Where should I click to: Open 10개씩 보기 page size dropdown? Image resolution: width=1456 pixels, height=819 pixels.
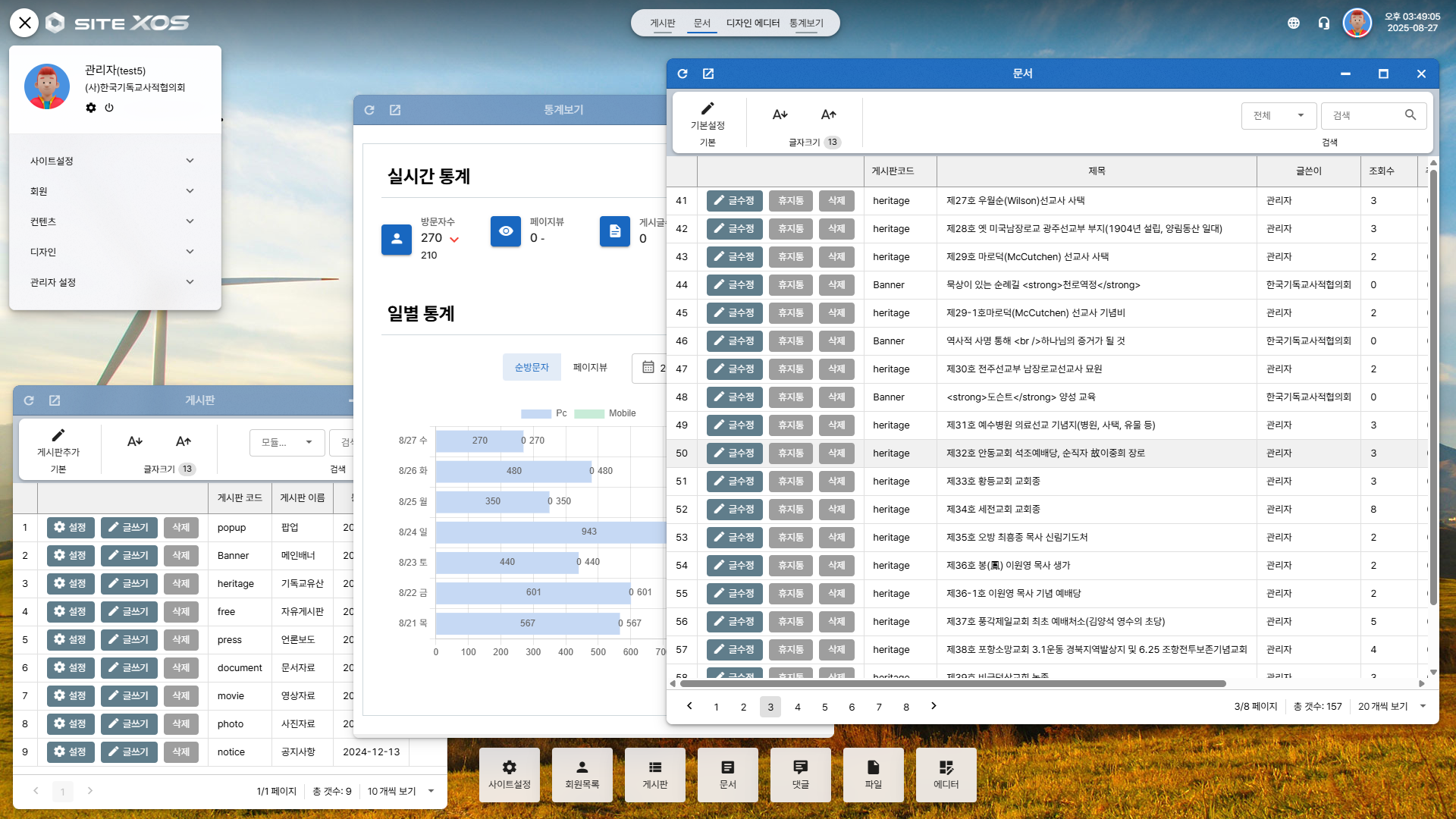(x=401, y=791)
